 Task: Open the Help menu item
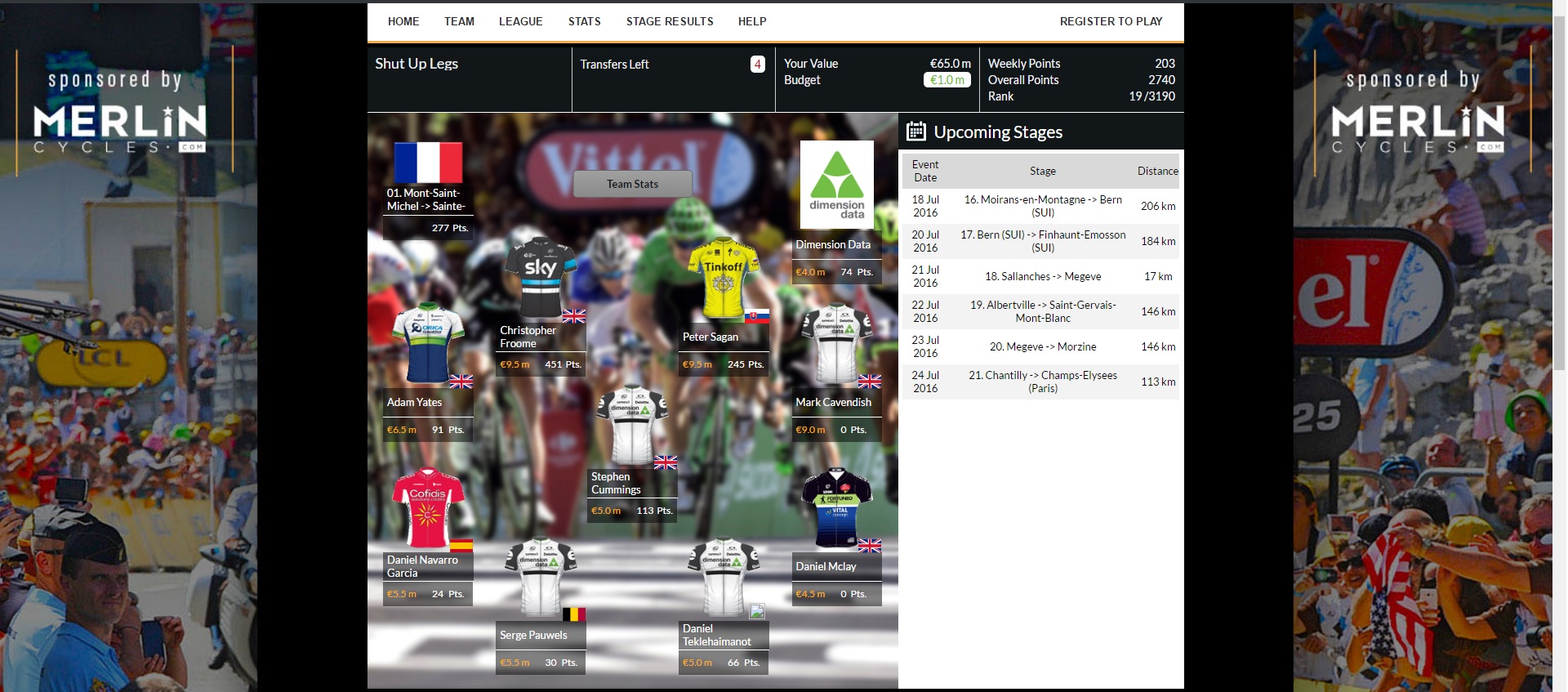(x=751, y=21)
